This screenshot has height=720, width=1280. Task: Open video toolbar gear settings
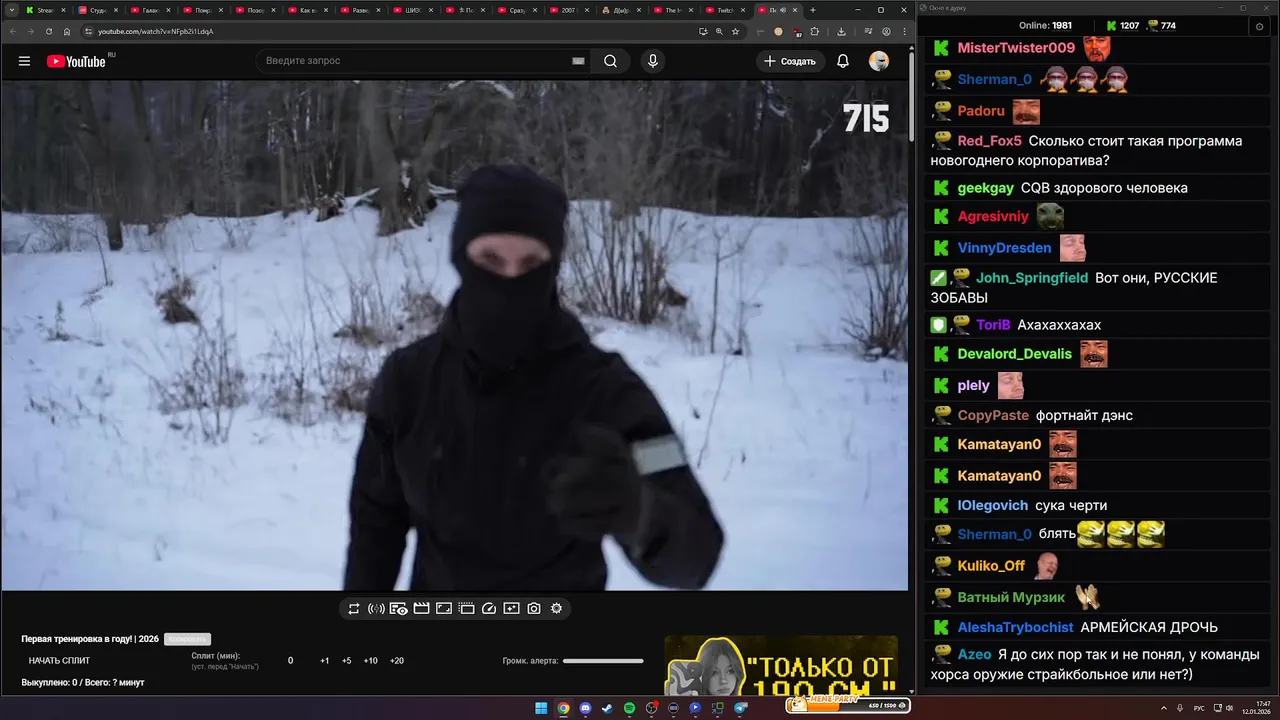click(x=556, y=608)
